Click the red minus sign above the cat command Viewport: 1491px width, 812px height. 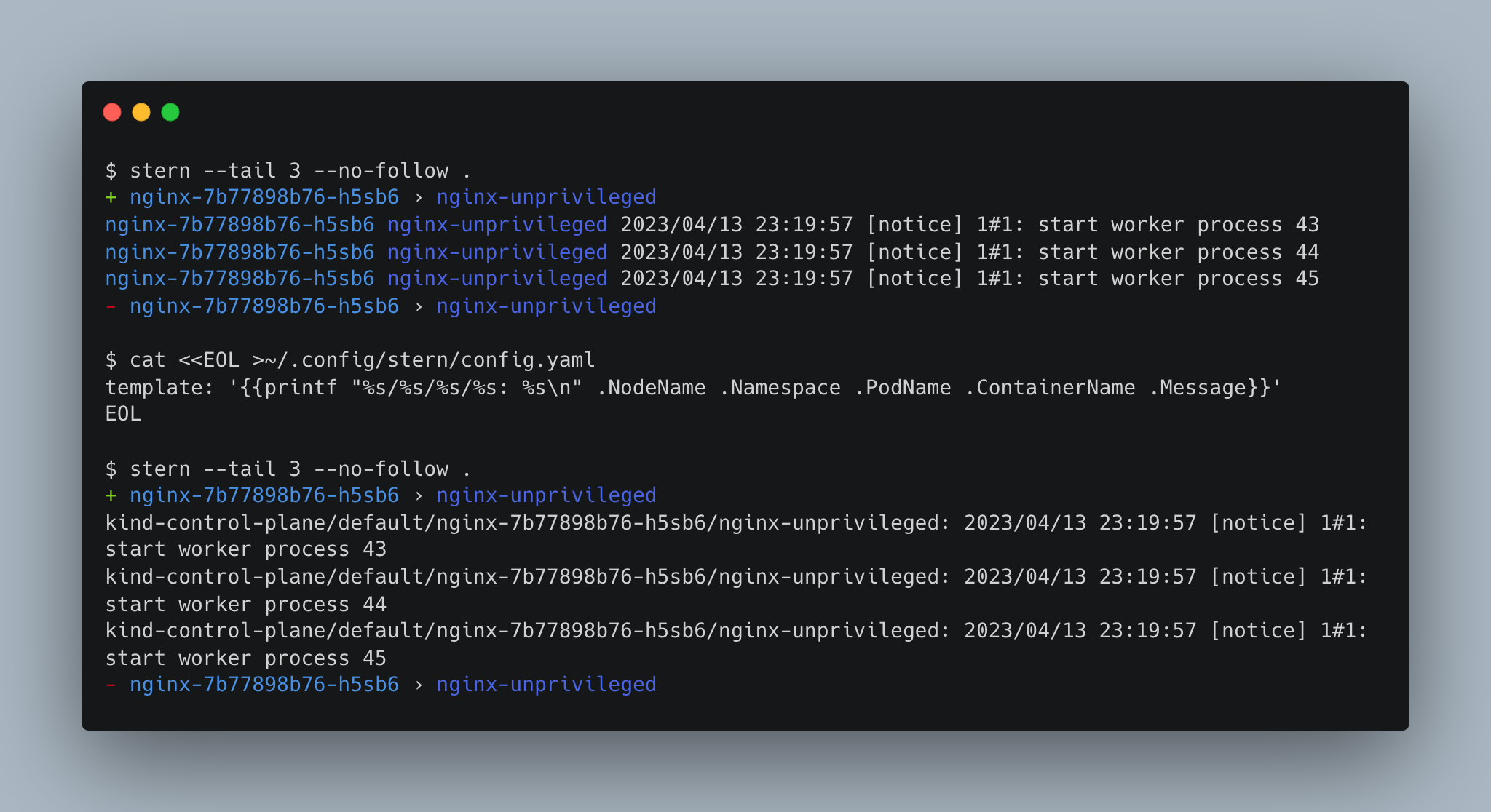[x=111, y=306]
